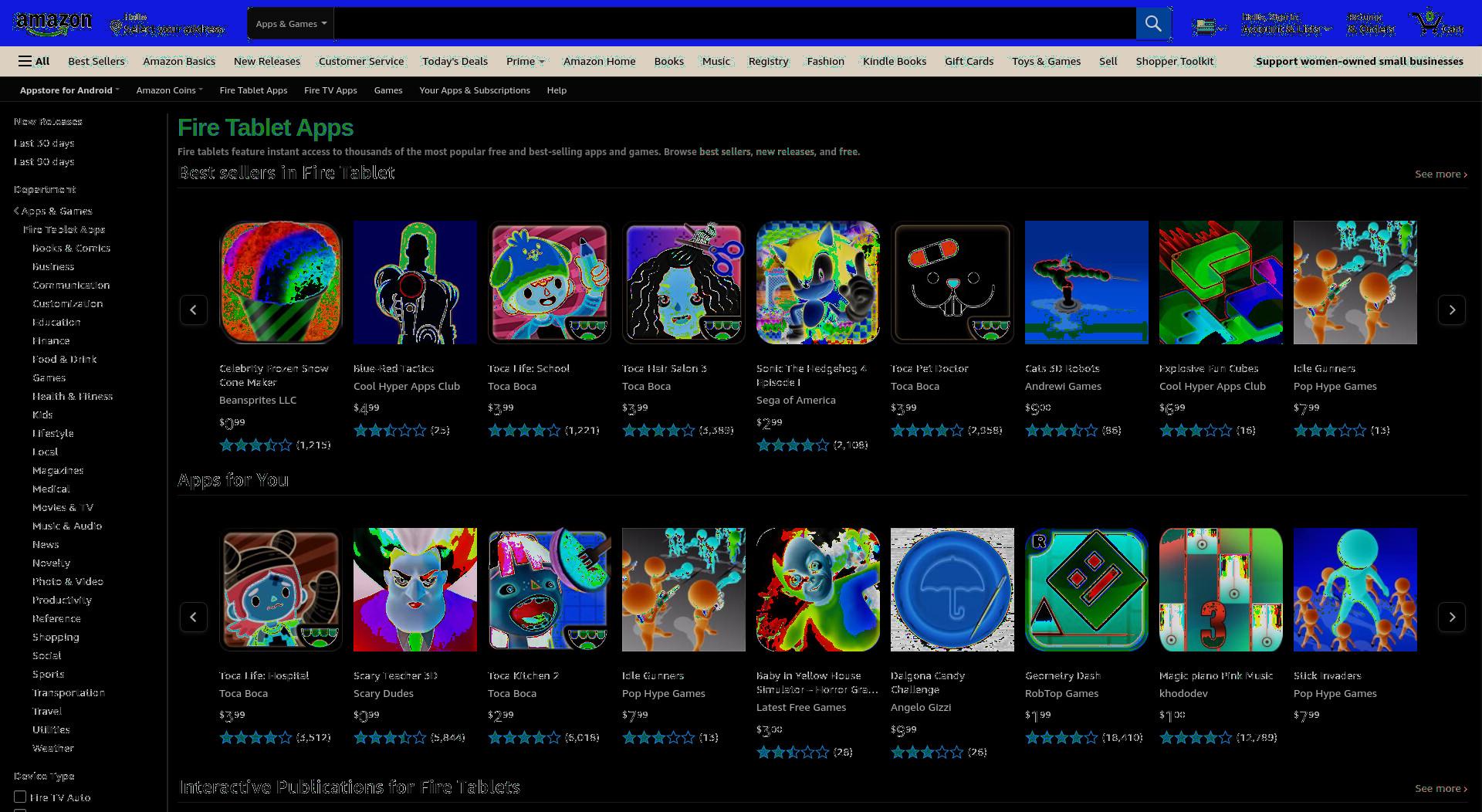Viewport: 1482px width, 812px height.
Task: Open Blue-Red Tactics app icon
Action: [x=415, y=283]
